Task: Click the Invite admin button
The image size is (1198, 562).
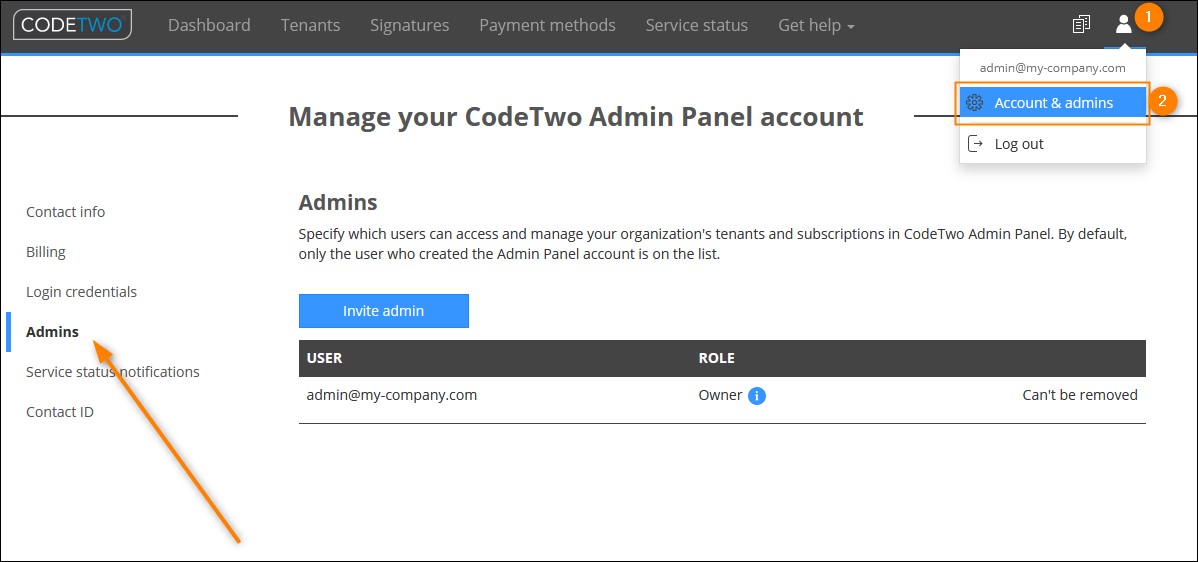Action: tap(384, 311)
